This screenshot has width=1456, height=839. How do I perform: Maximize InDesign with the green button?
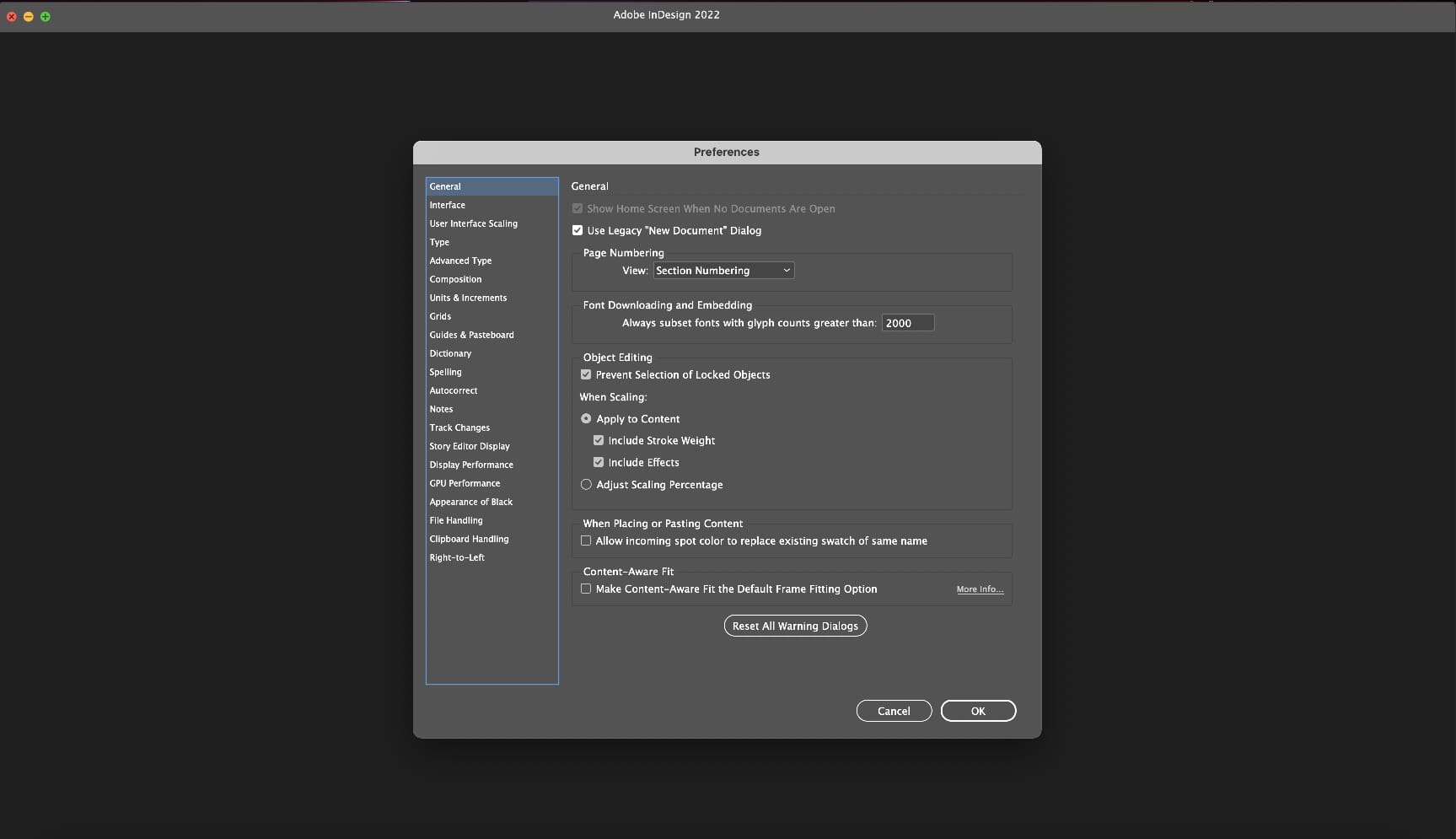tap(46, 16)
